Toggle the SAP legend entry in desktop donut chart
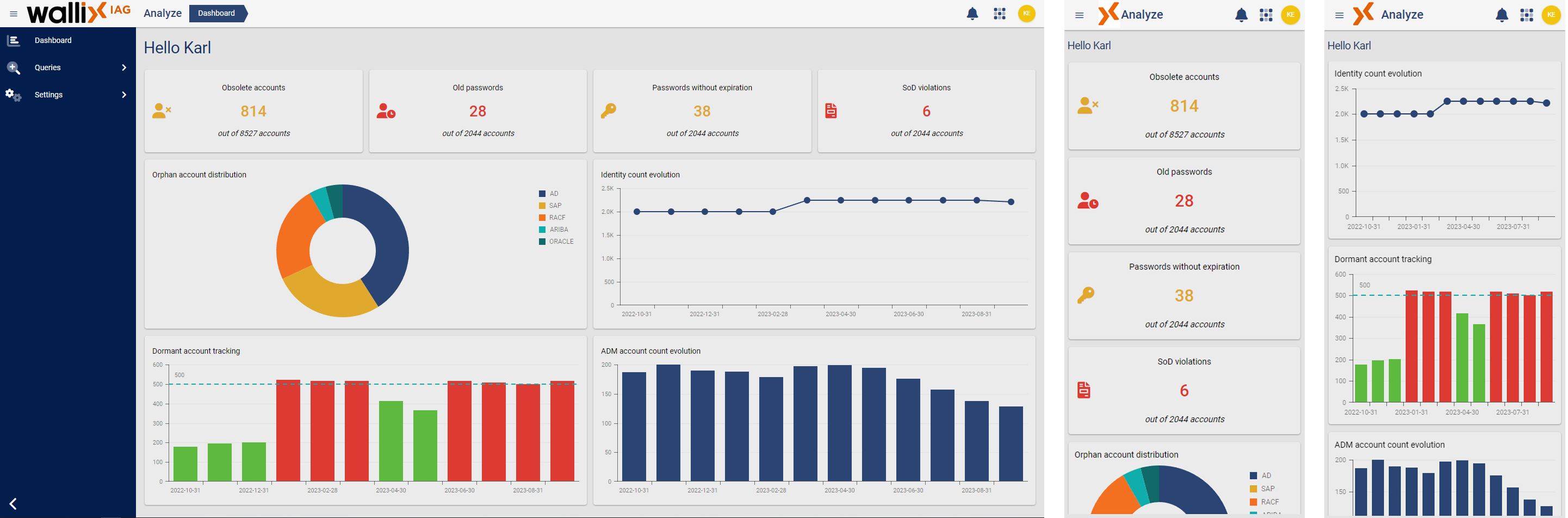 (x=550, y=206)
